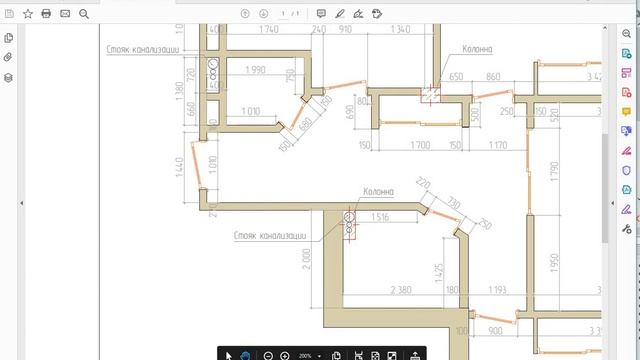Go to next page arrow
Viewport: 640px width, 360px height.
pos(264,14)
